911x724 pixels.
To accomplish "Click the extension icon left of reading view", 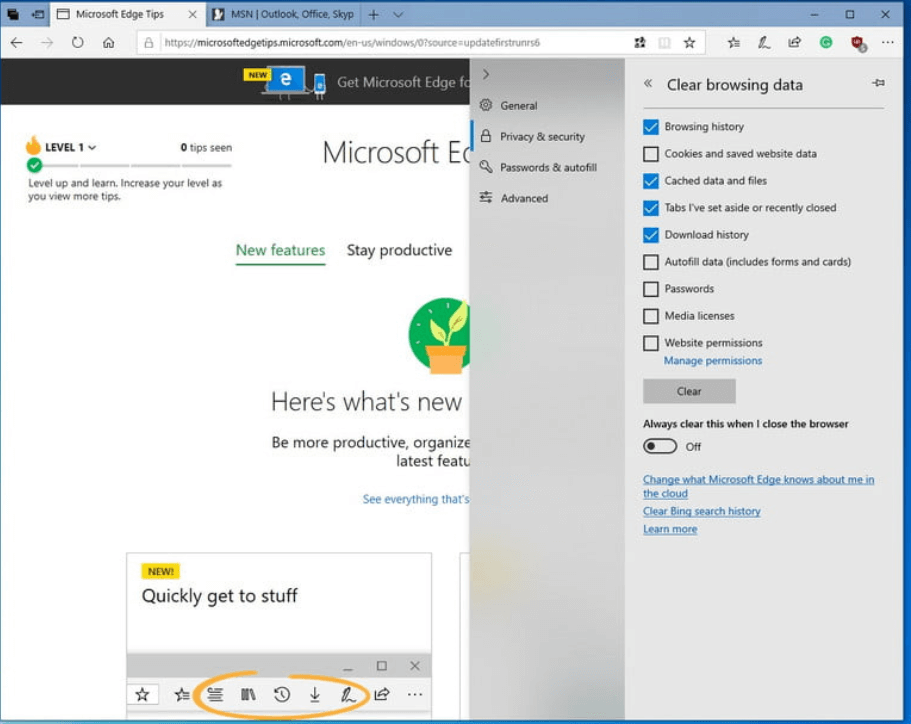I will [640, 42].
